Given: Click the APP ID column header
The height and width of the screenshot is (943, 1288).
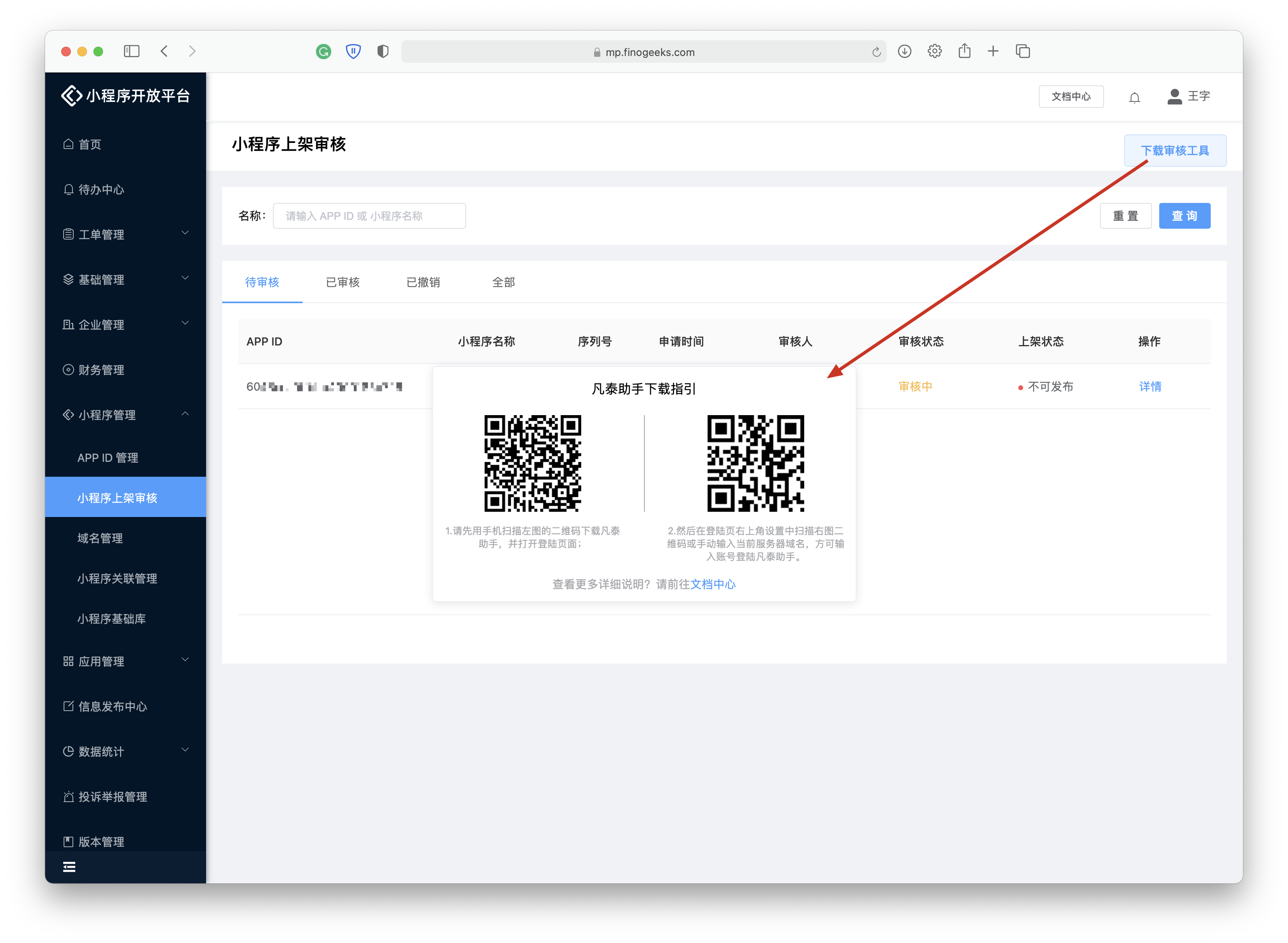Looking at the screenshot, I should click(x=264, y=341).
